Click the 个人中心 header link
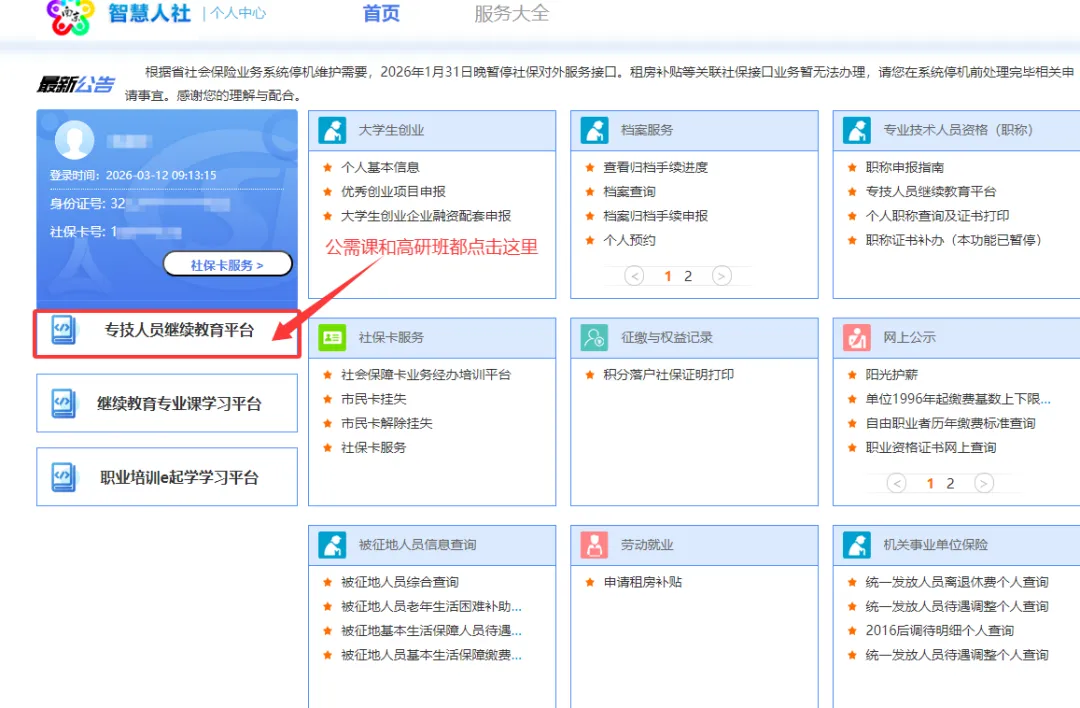This screenshot has height=708, width=1080. click(238, 13)
